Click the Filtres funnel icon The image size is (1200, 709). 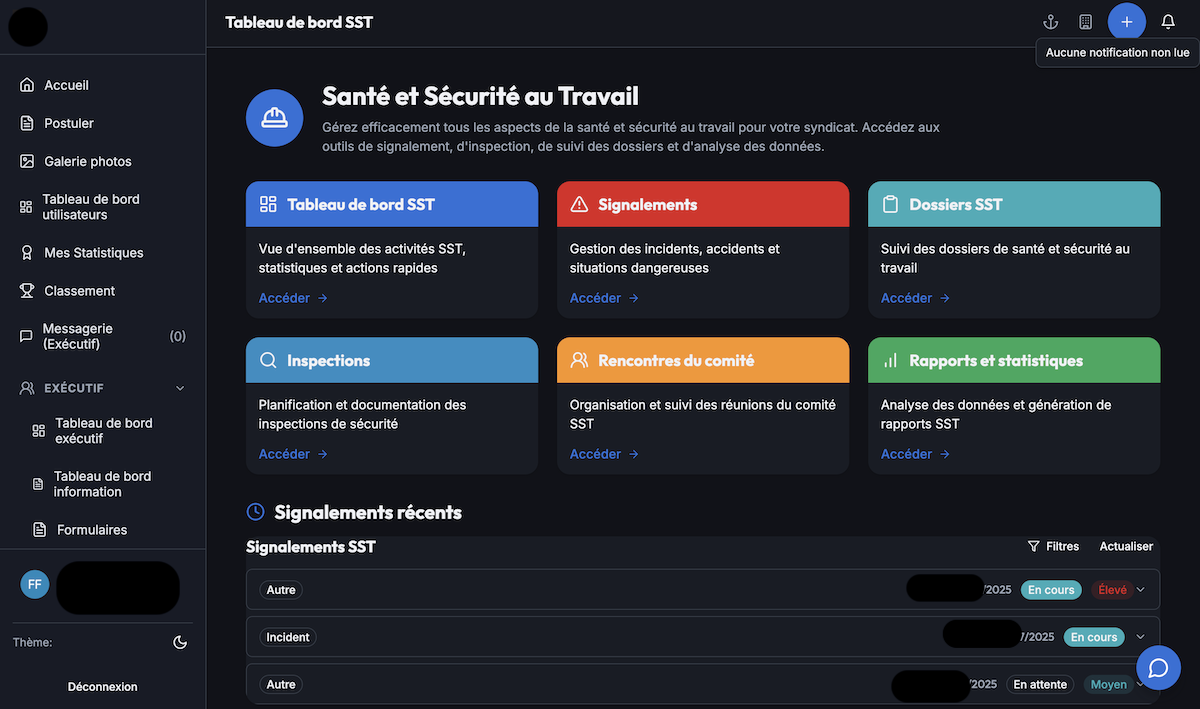1034,546
